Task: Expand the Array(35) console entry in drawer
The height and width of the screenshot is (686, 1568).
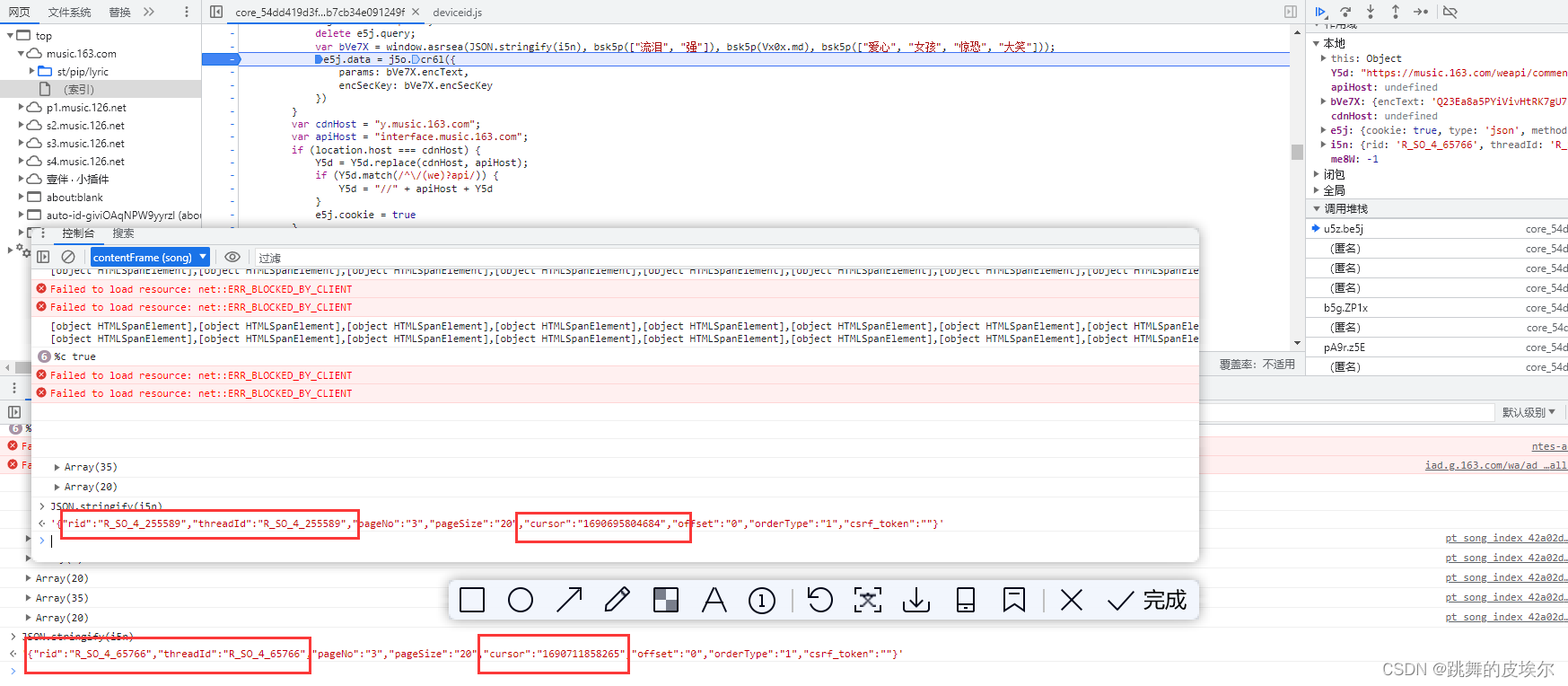Action: click(57, 467)
